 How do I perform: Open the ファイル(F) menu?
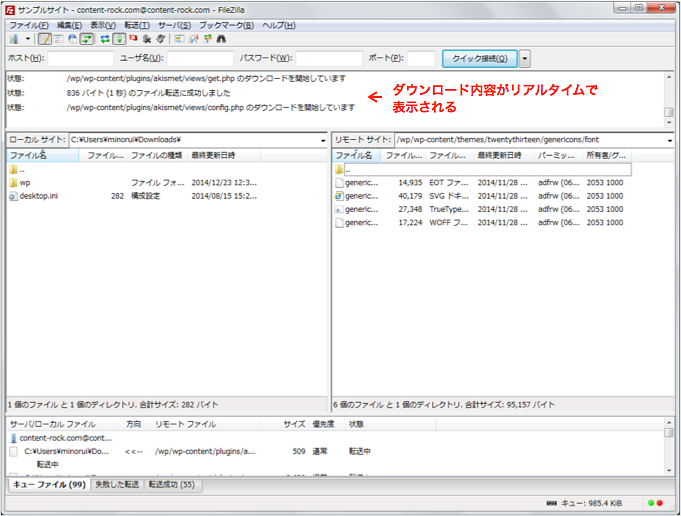29,25
